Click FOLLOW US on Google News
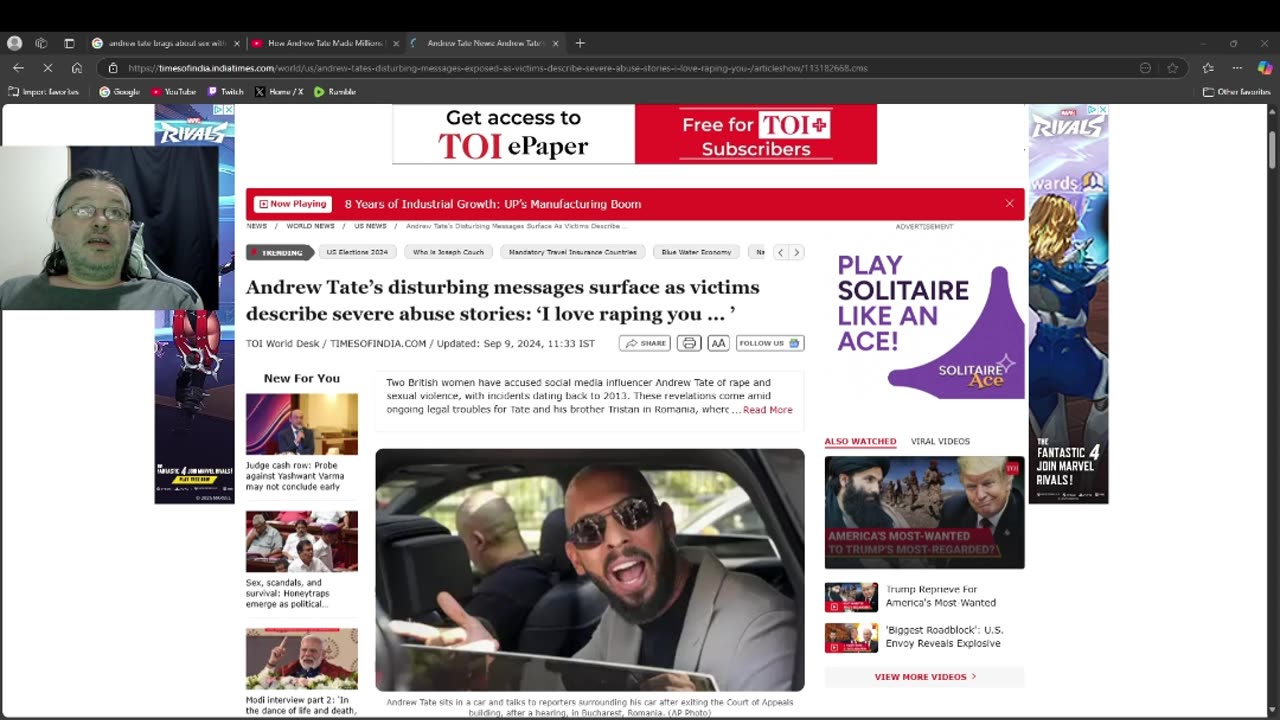Image resolution: width=1280 pixels, height=720 pixels. [770, 343]
